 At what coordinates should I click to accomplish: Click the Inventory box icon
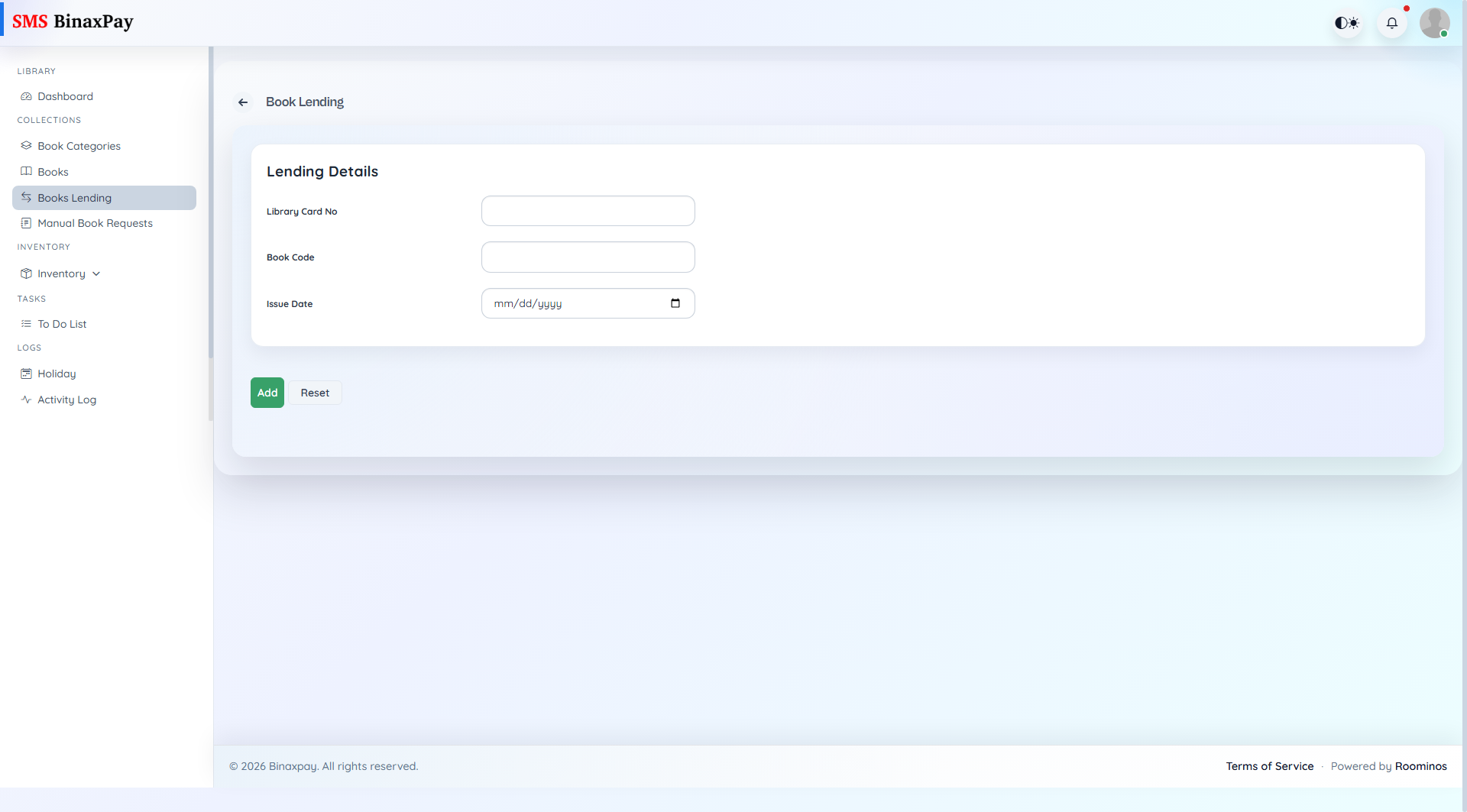pyautogui.click(x=25, y=273)
